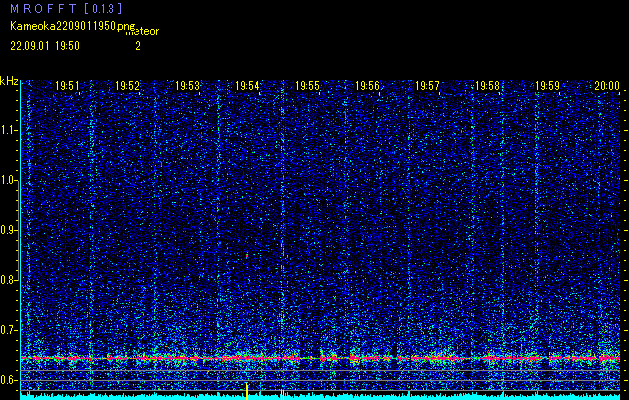Click the meteor label in header

142,32
